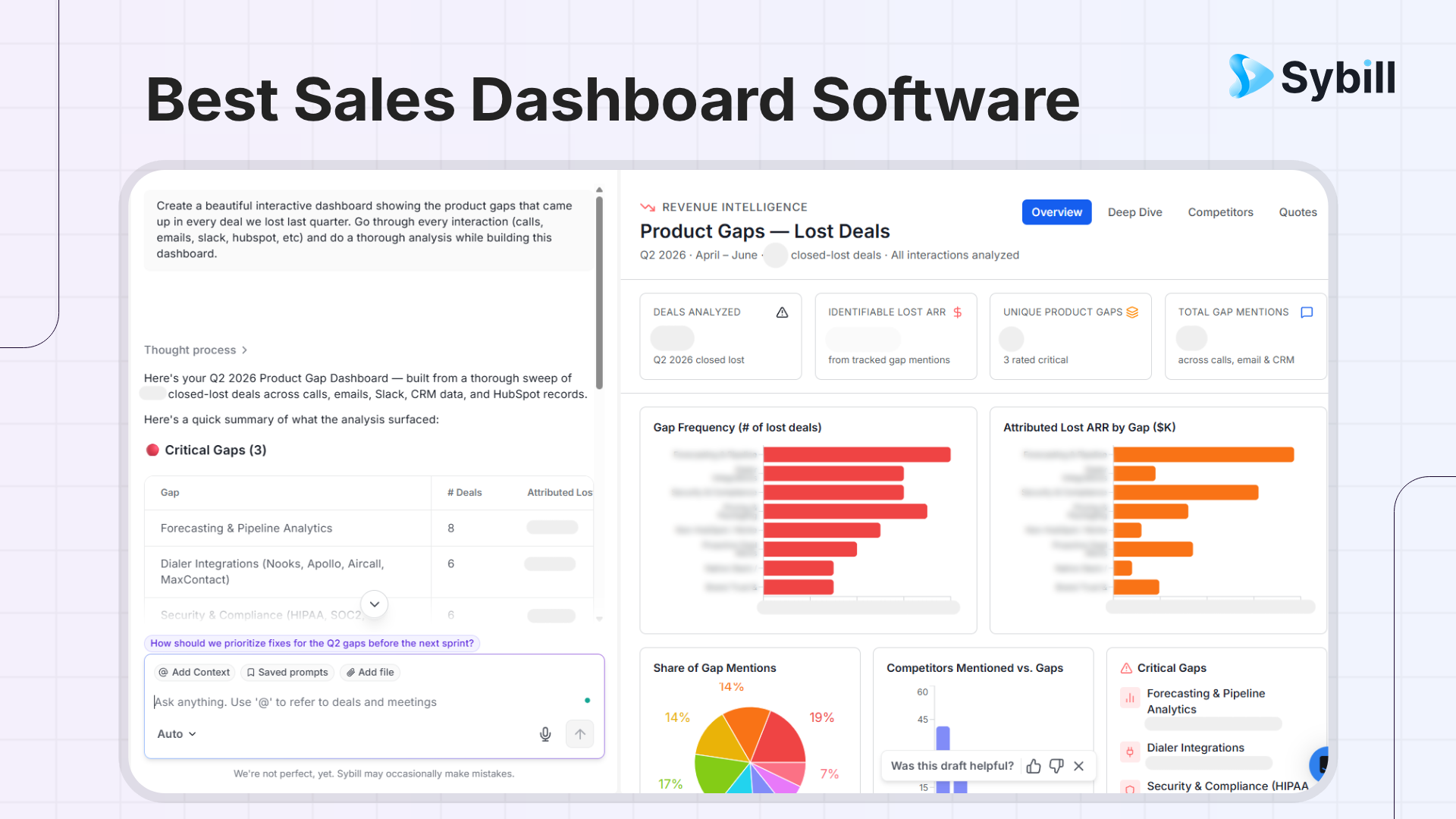Click the Product Gaps — Lost Deals title

(x=764, y=231)
